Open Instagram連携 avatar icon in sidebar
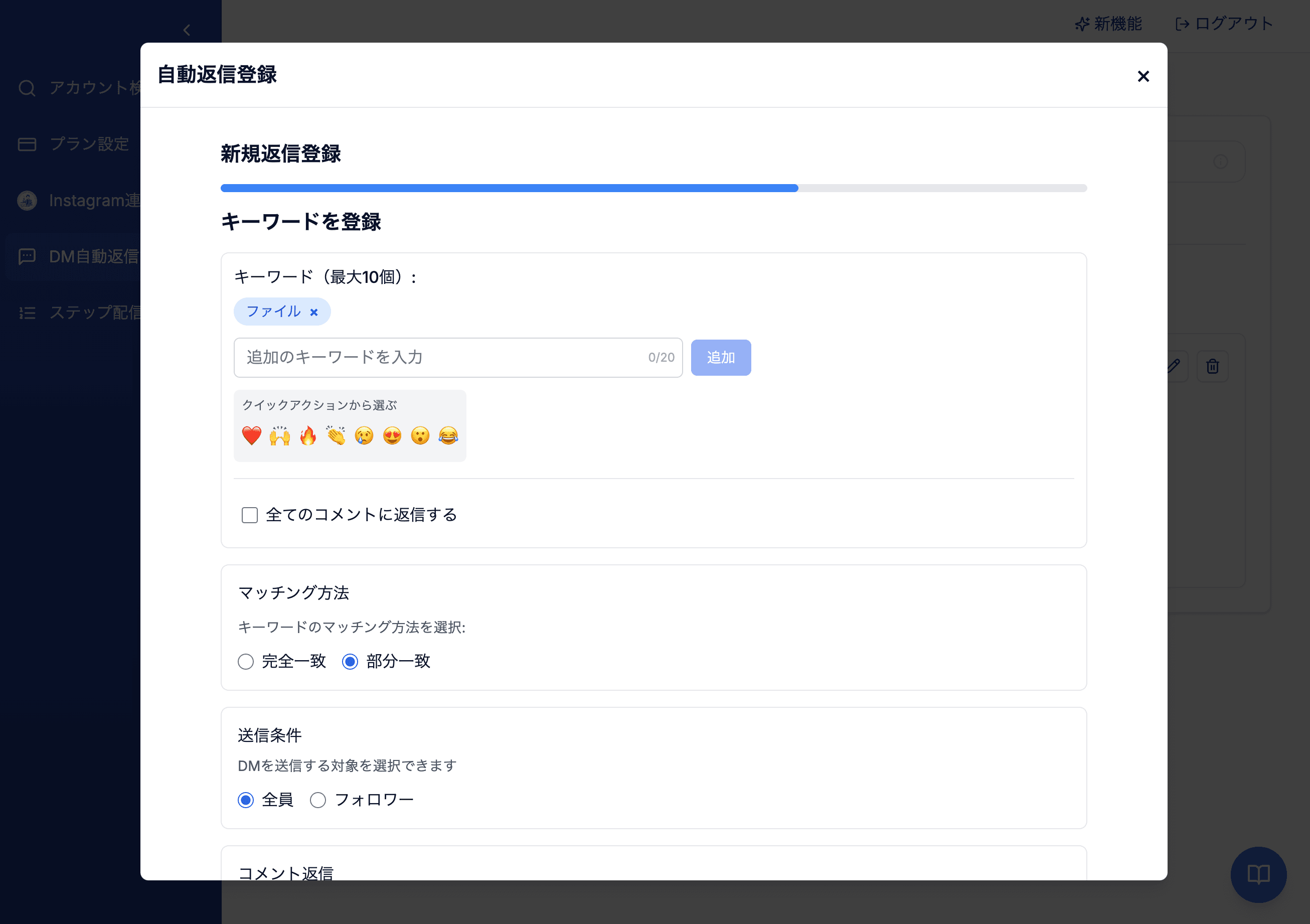 point(27,200)
